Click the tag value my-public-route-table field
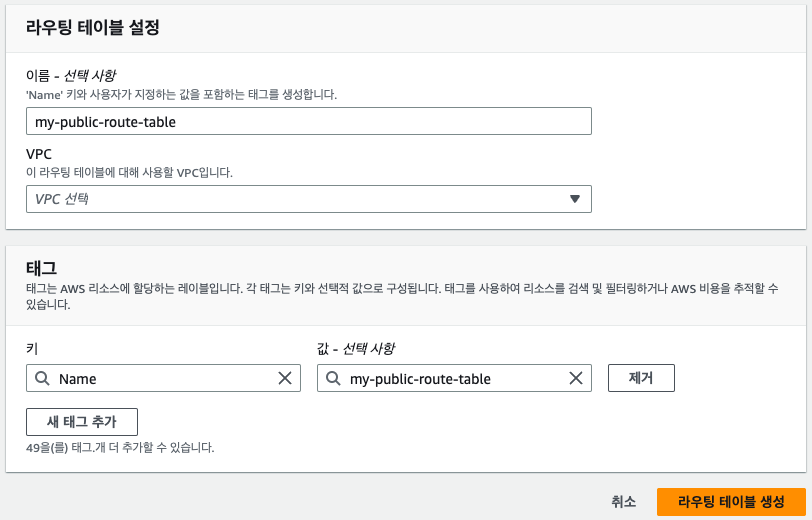 coord(454,378)
